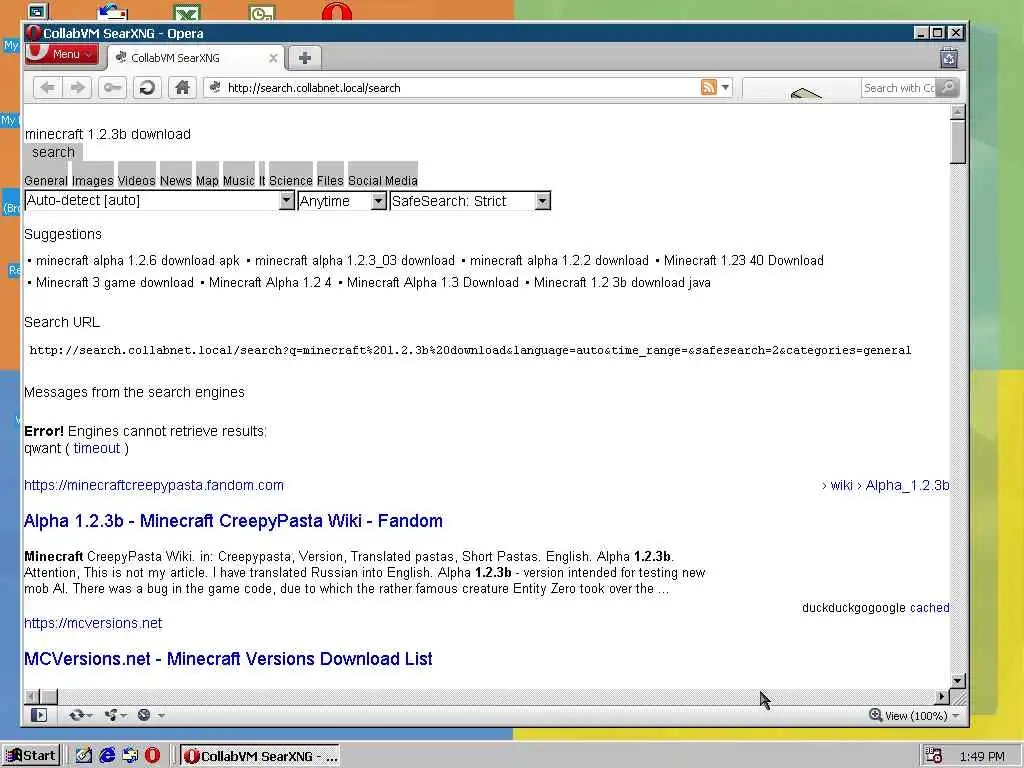
Task: Switch to the News category tab
Action: pos(176,180)
